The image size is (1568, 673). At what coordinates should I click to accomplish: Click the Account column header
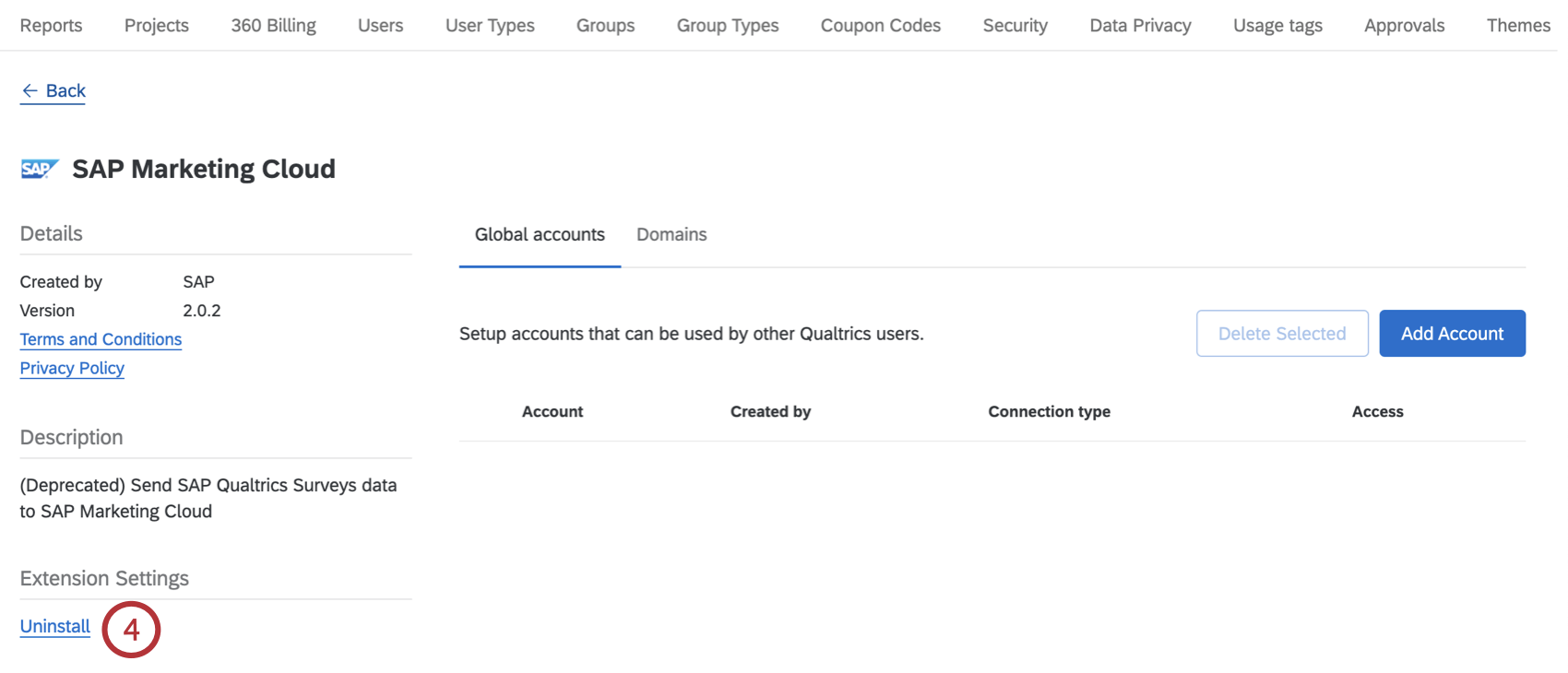point(552,412)
